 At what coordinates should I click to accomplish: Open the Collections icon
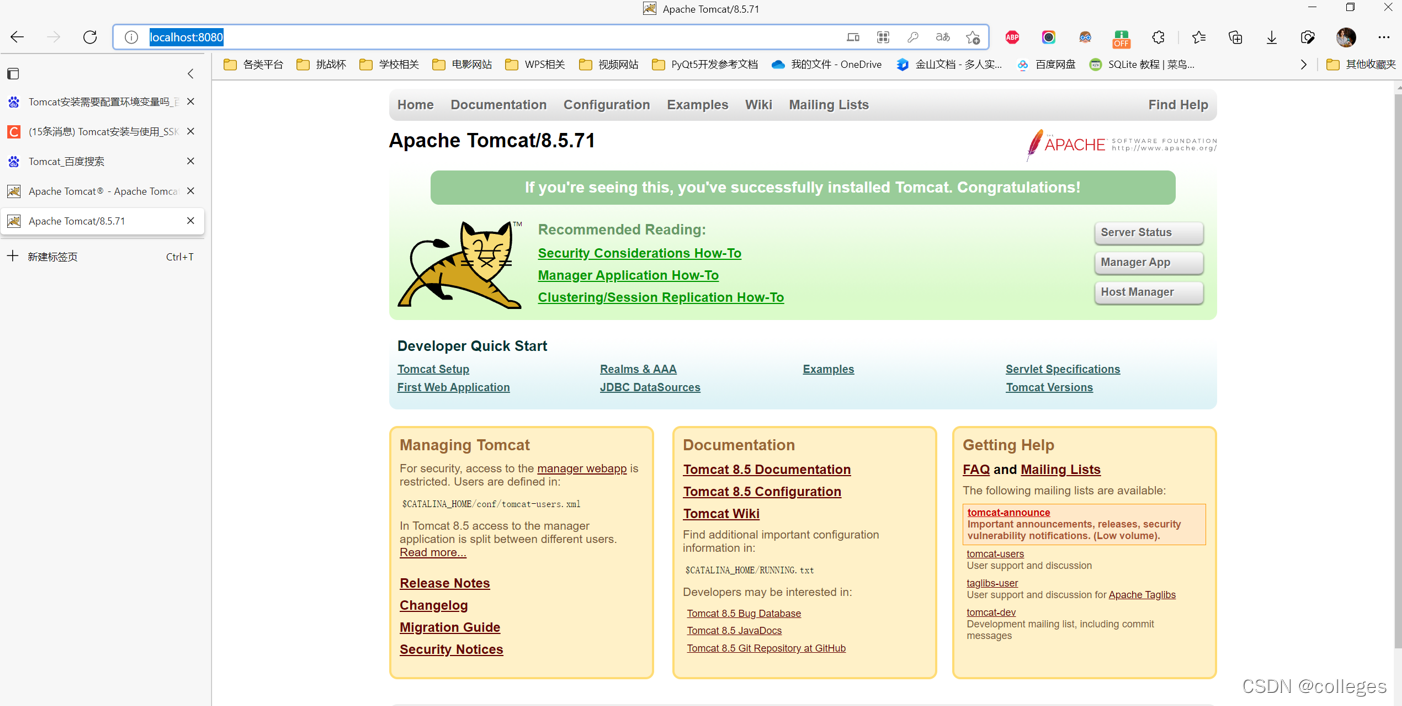point(1235,37)
